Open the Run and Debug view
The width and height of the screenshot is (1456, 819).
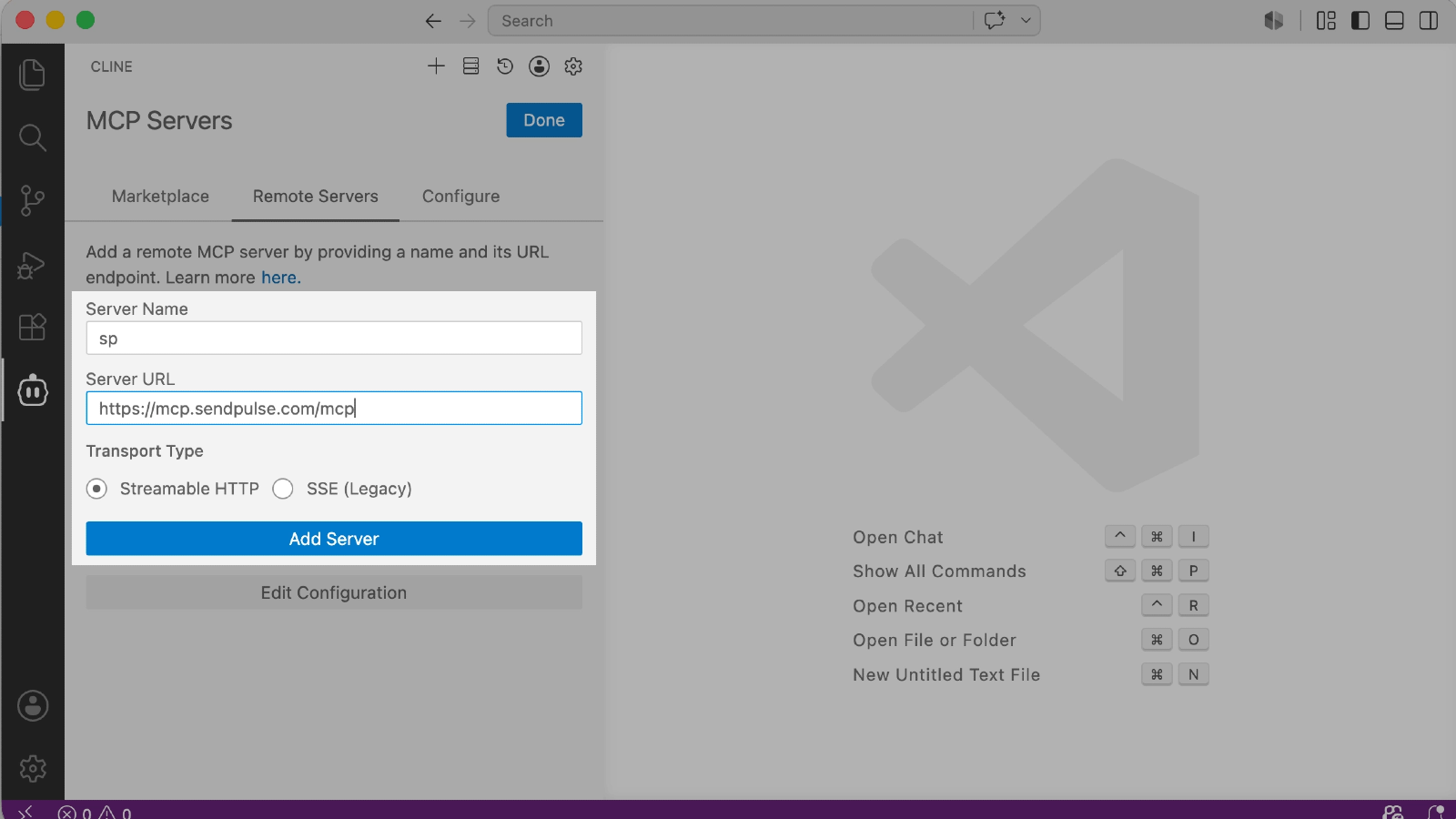[32, 265]
